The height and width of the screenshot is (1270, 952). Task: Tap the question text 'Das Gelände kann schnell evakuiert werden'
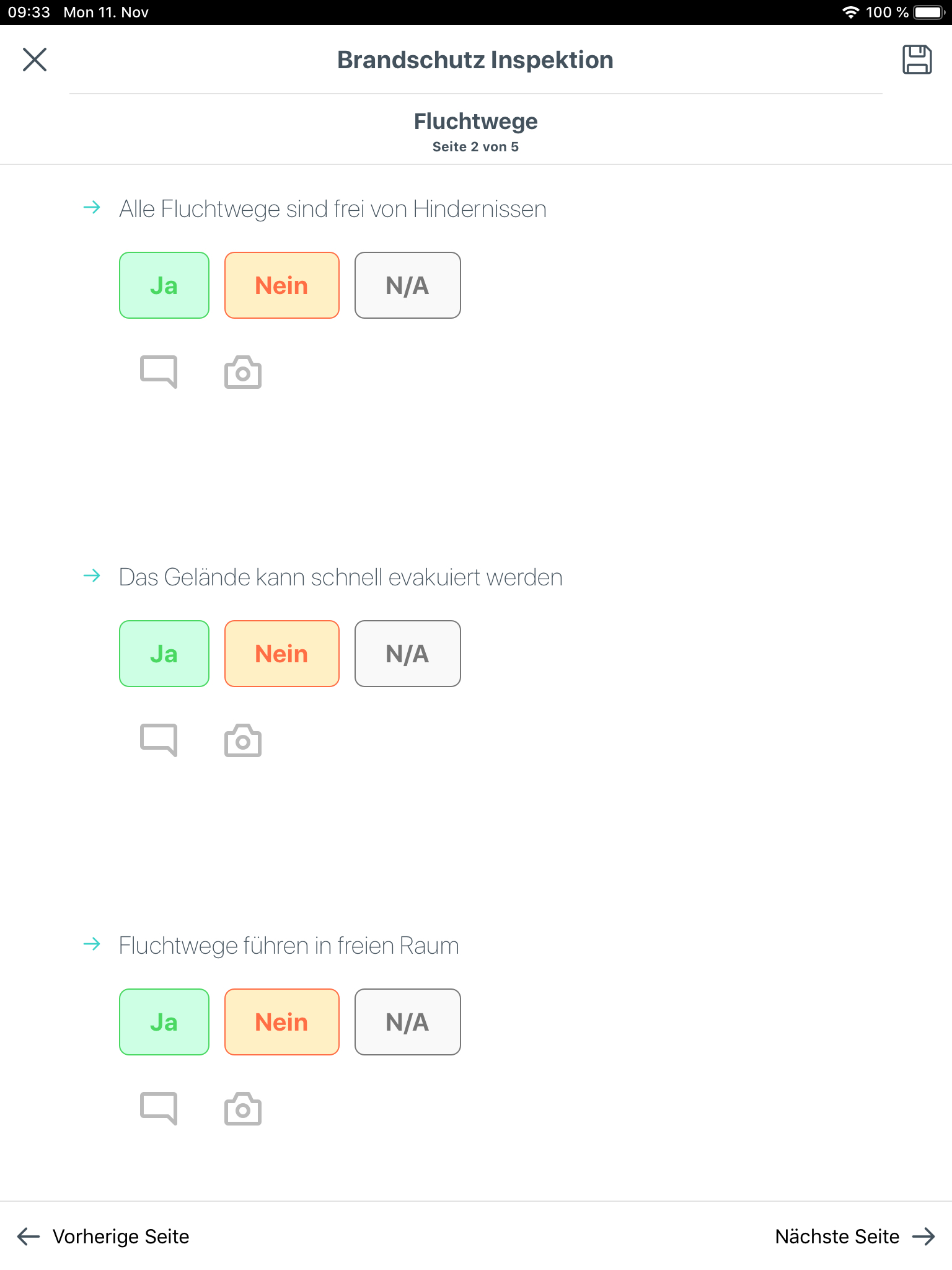(340, 577)
